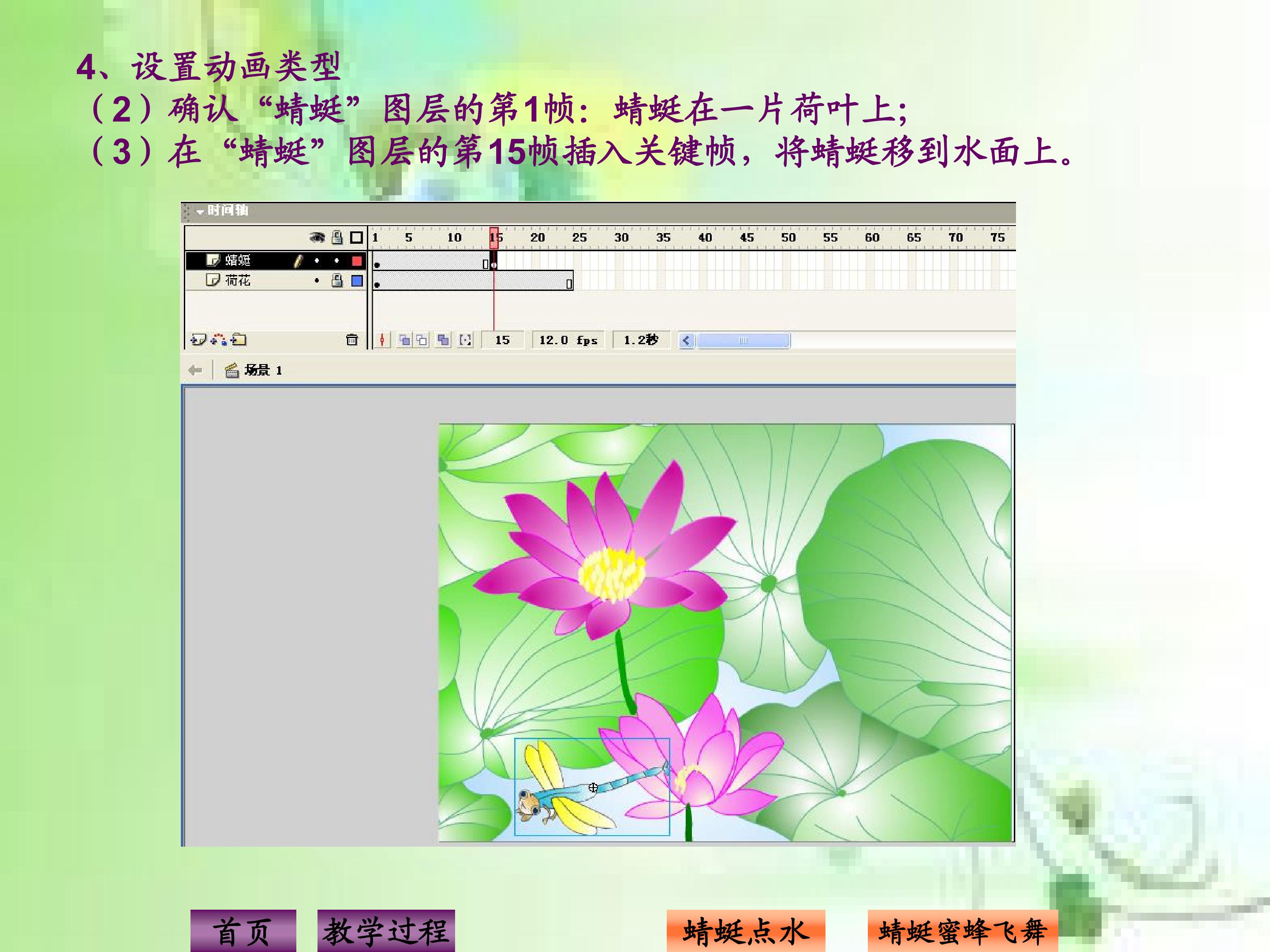Click the 荷花 layer page icon
This screenshot has height=952, width=1270.
213,280
